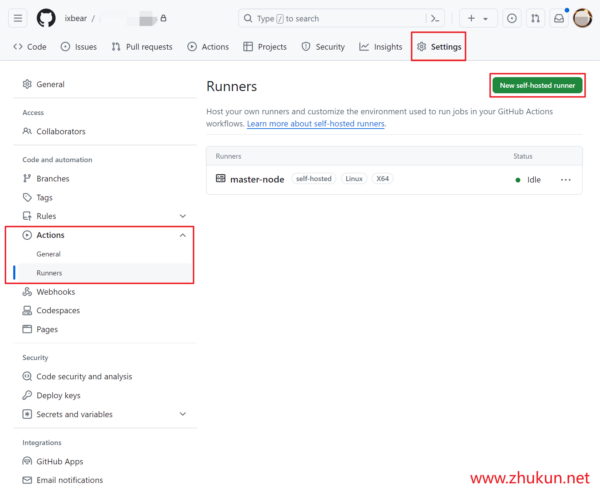Click the Idle status text
This screenshot has height=494, width=600.
pos(534,180)
